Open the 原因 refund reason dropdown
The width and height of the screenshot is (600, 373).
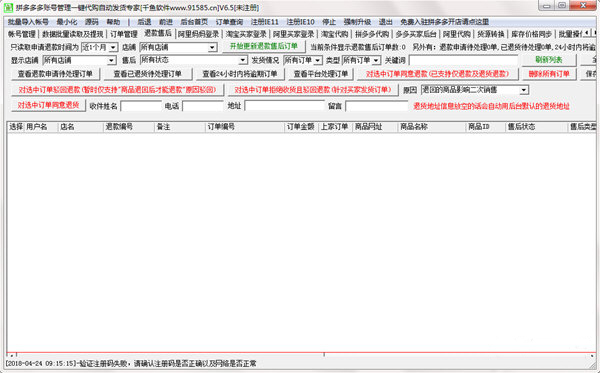(475, 90)
